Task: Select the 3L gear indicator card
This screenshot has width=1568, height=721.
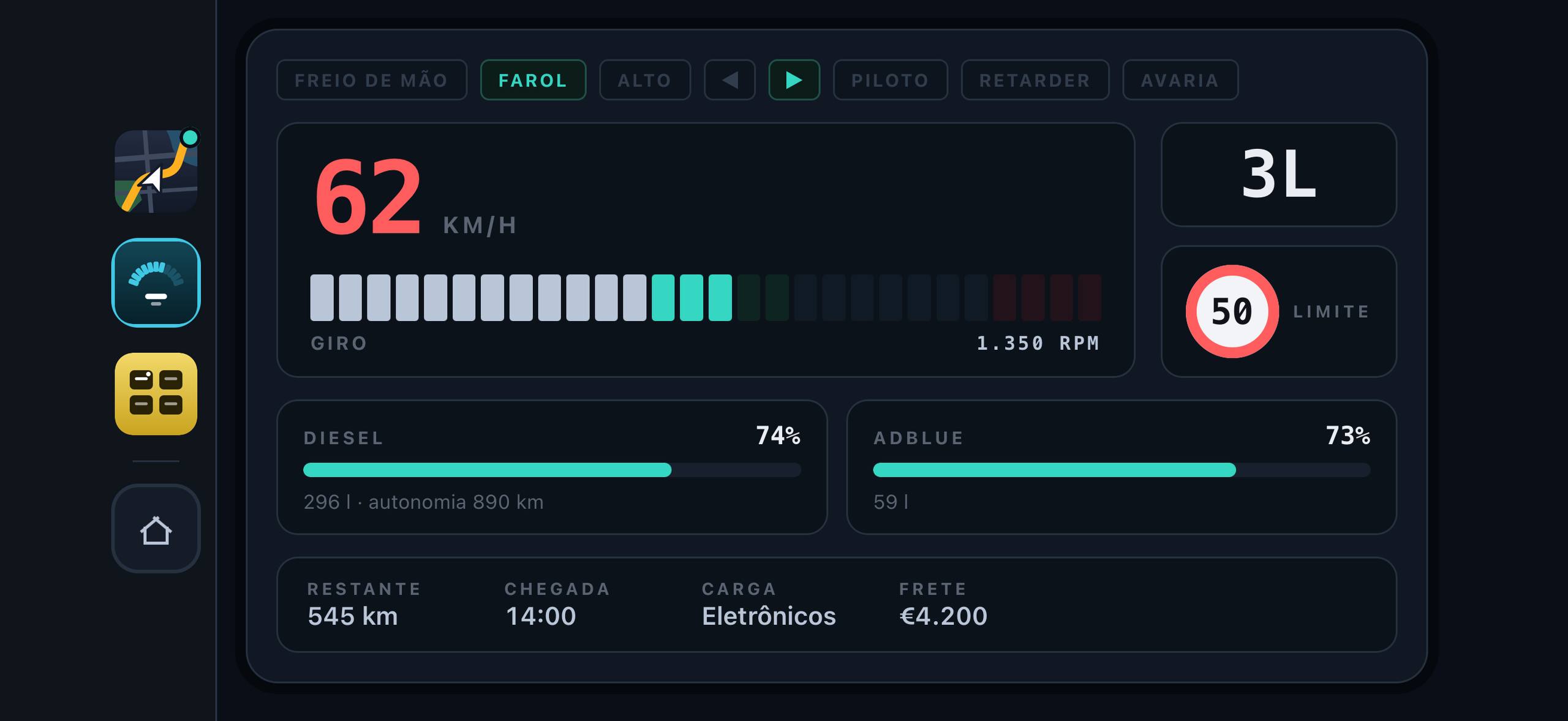Action: (x=1278, y=175)
